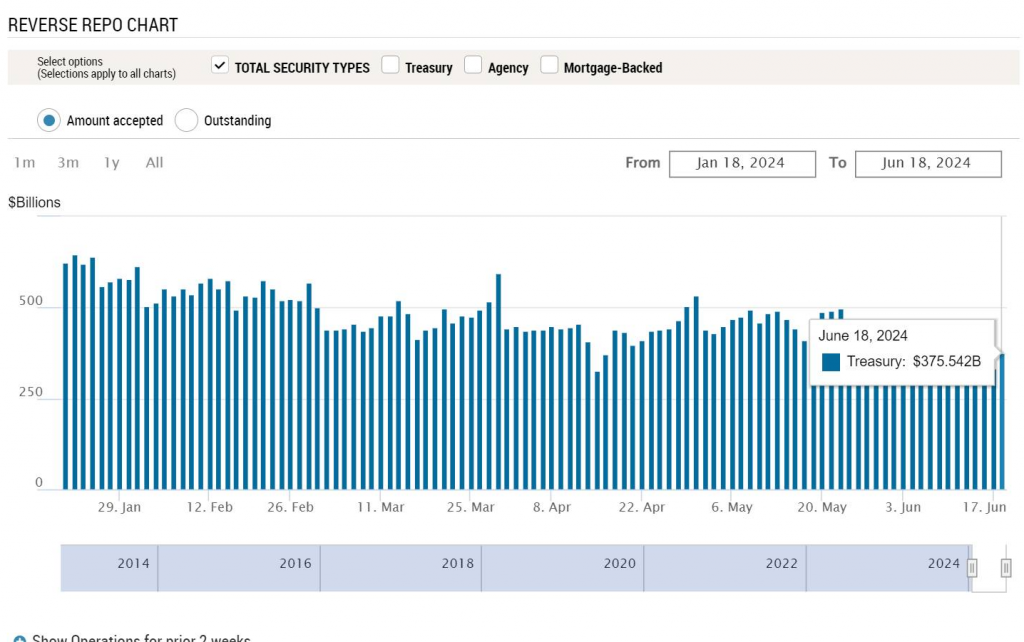Uncheck the Total Security Types checkbox
The height and width of the screenshot is (642, 1024).
coord(220,66)
